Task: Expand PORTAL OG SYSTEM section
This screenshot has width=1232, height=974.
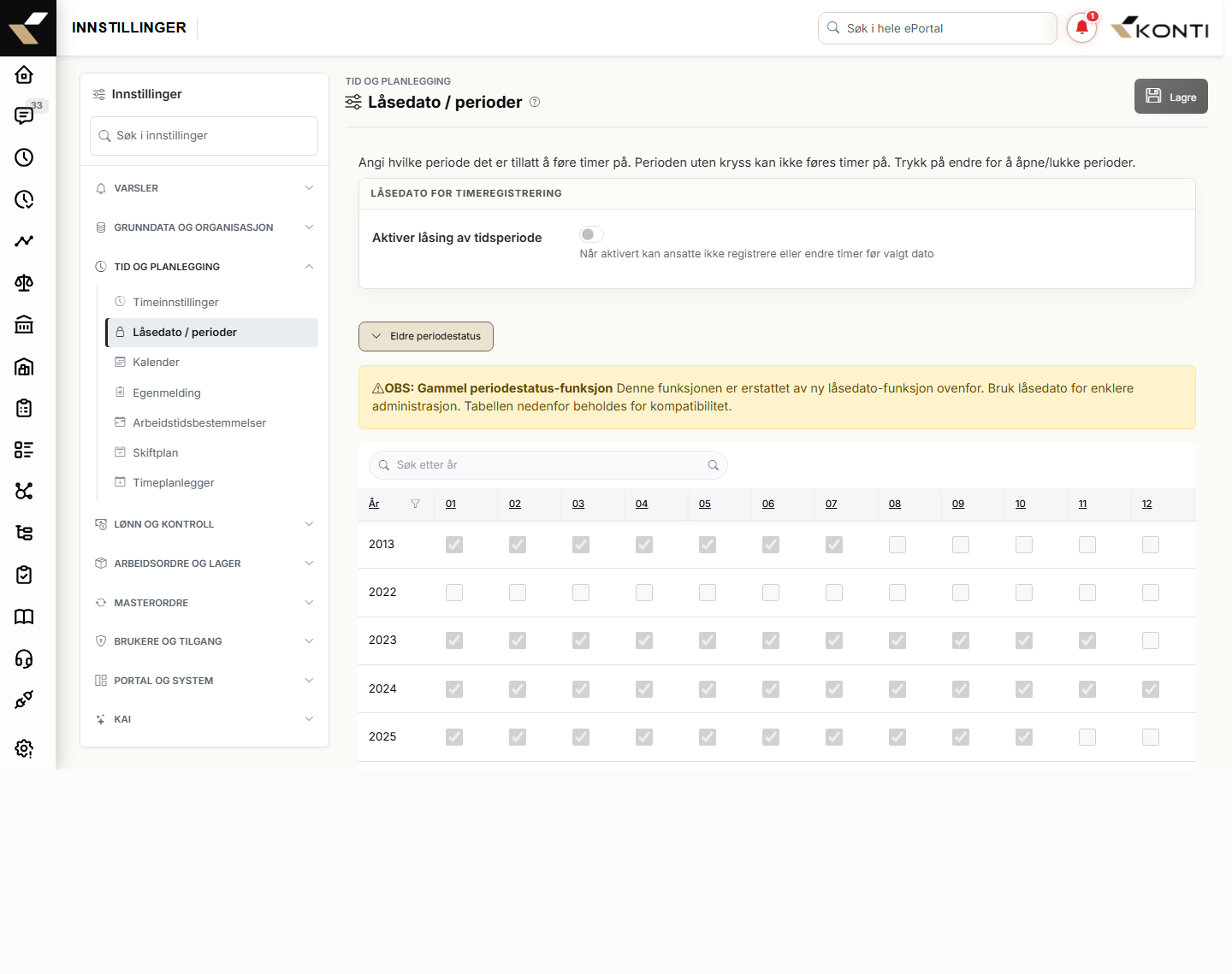Action: (204, 681)
